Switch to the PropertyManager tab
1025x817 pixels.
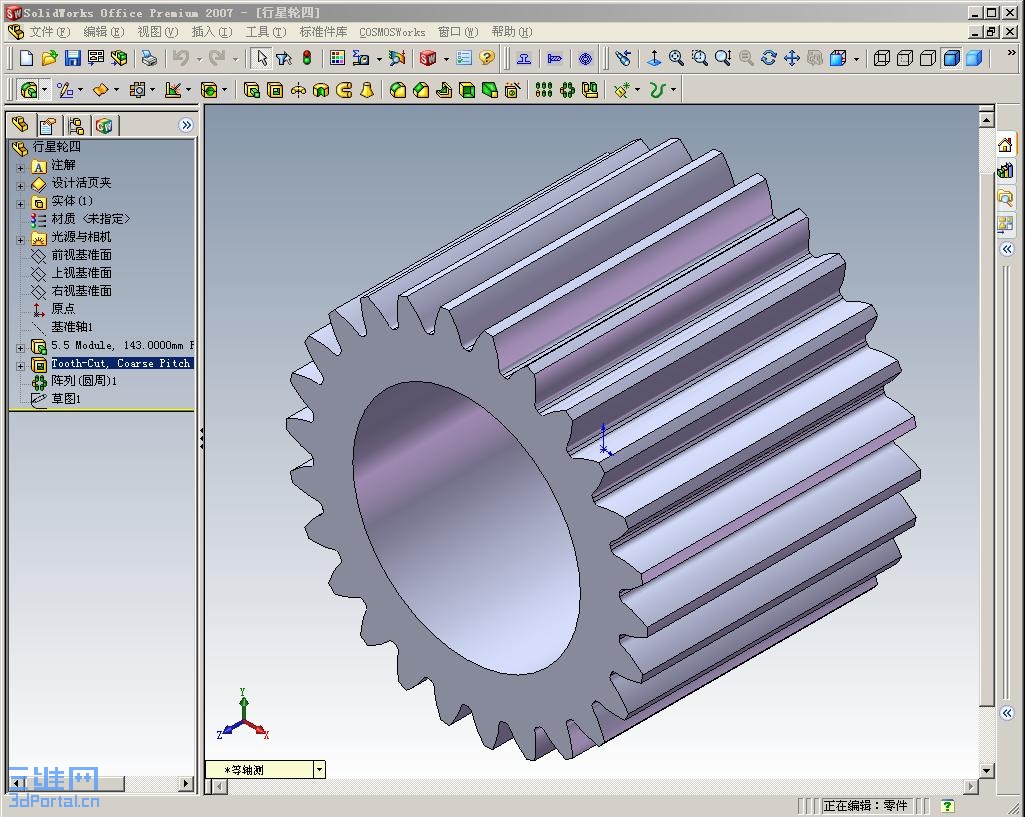48,125
